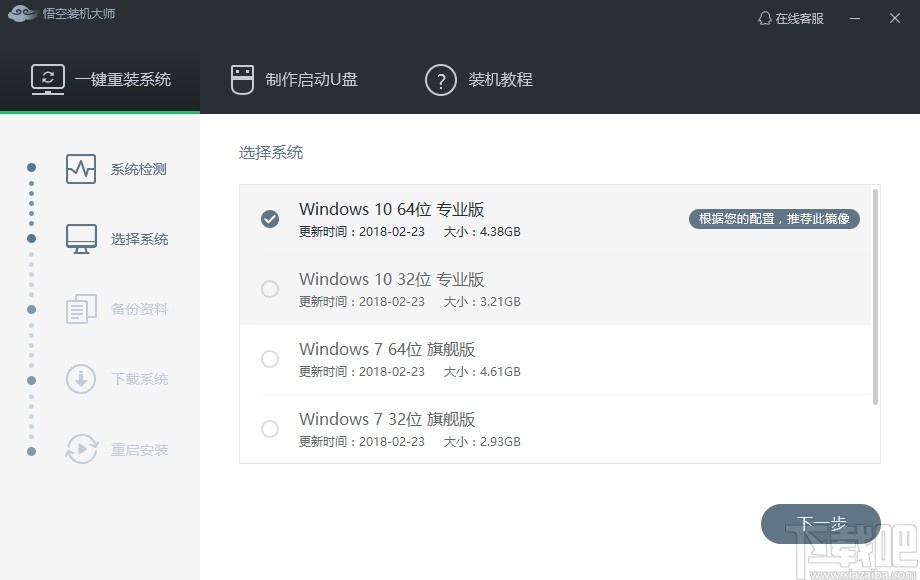
Task: Go to the 备份资料 step label
Action: coord(140,309)
